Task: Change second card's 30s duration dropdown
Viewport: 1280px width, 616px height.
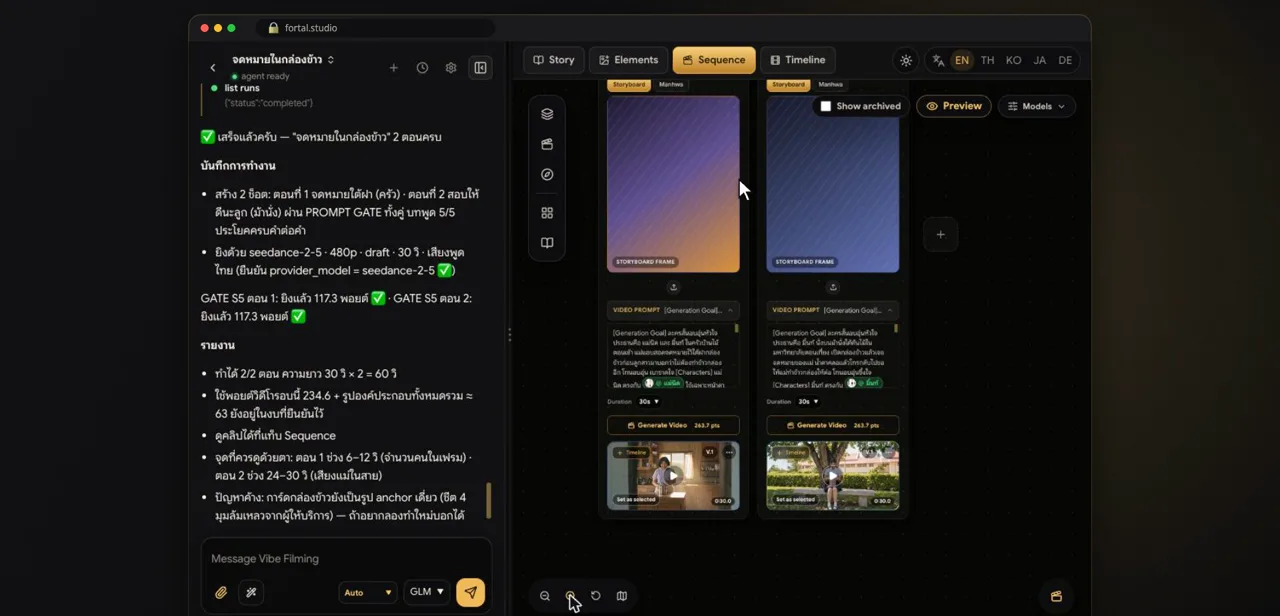Action: click(x=807, y=401)
